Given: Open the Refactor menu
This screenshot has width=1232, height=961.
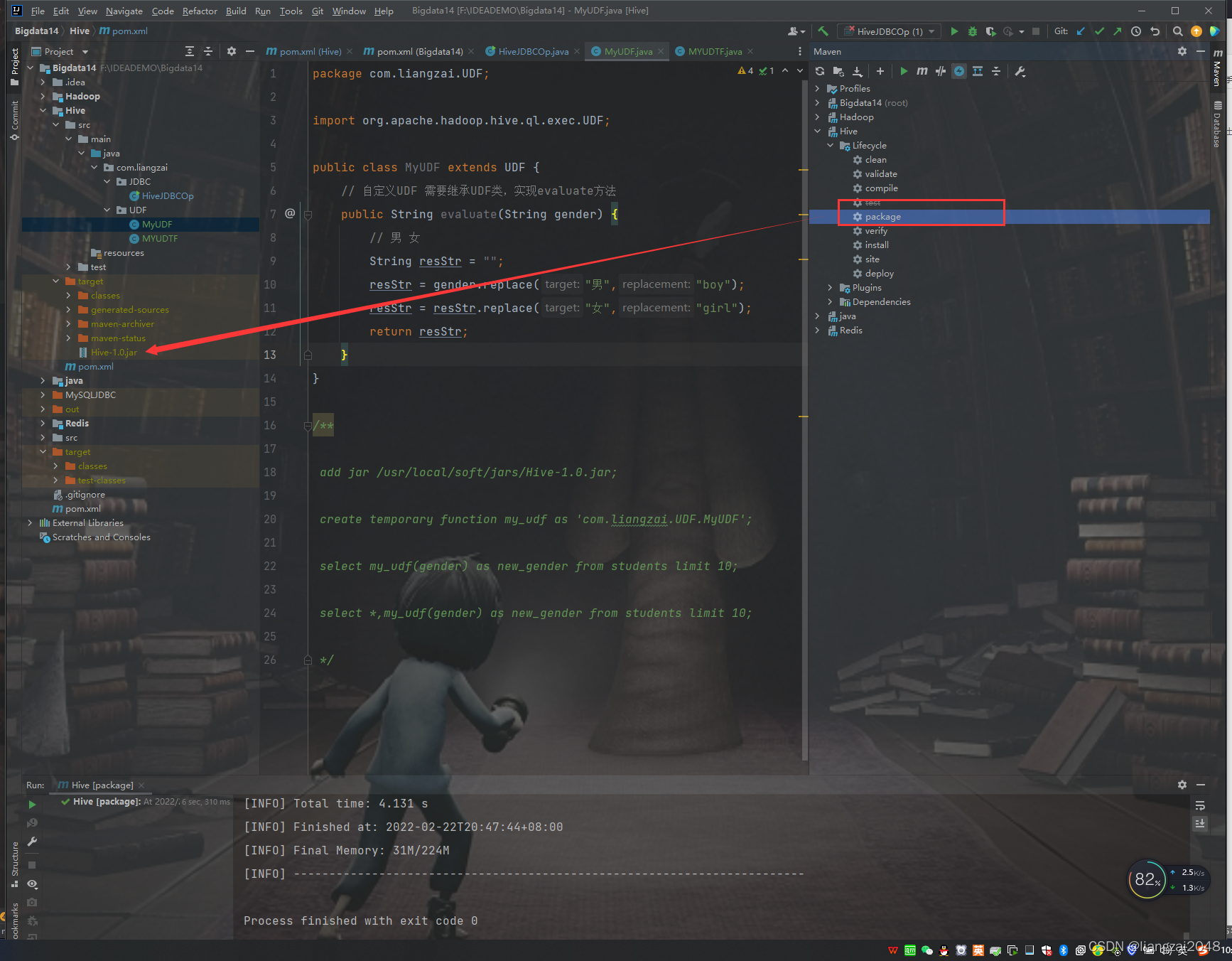Looking at the screenshot, I should tap(200, 11).
